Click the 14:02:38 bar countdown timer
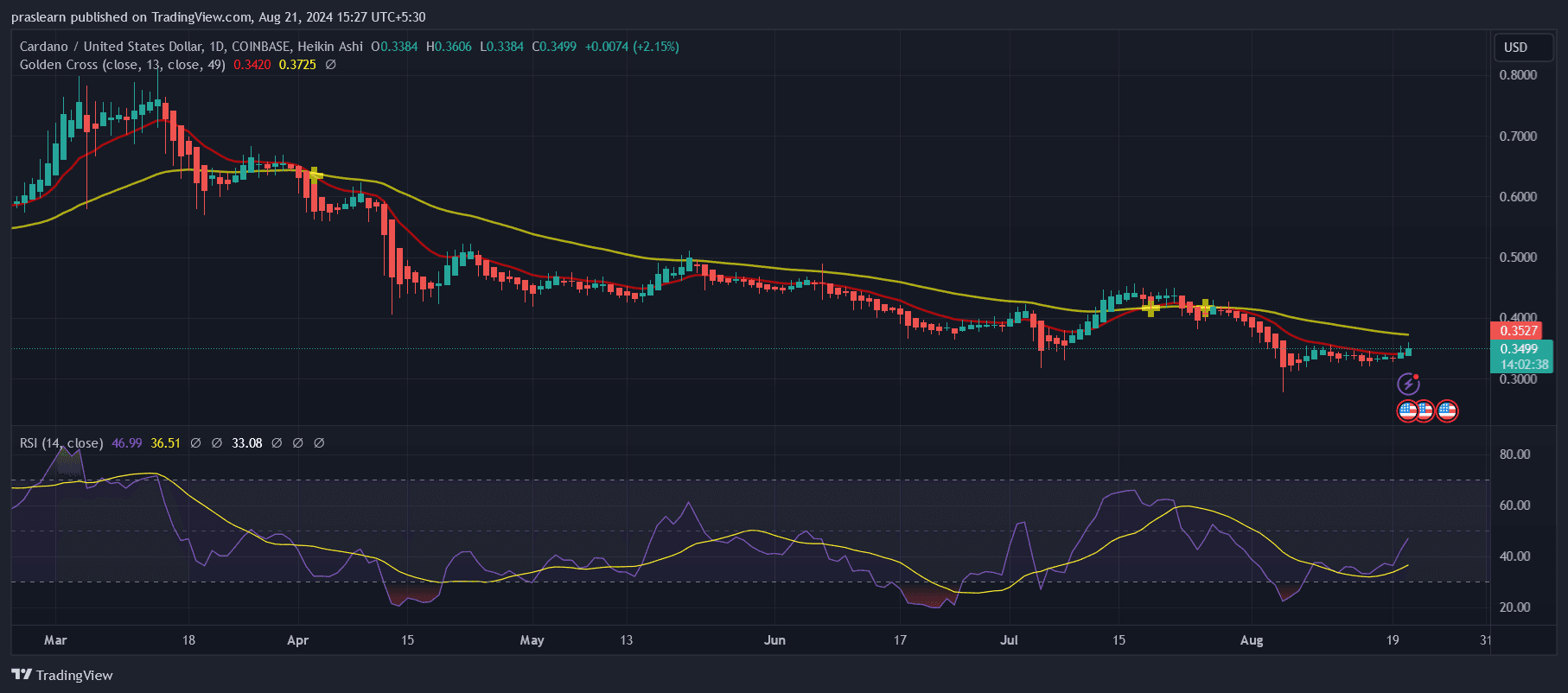1568x693 pixels. [x=1524, y=365]
